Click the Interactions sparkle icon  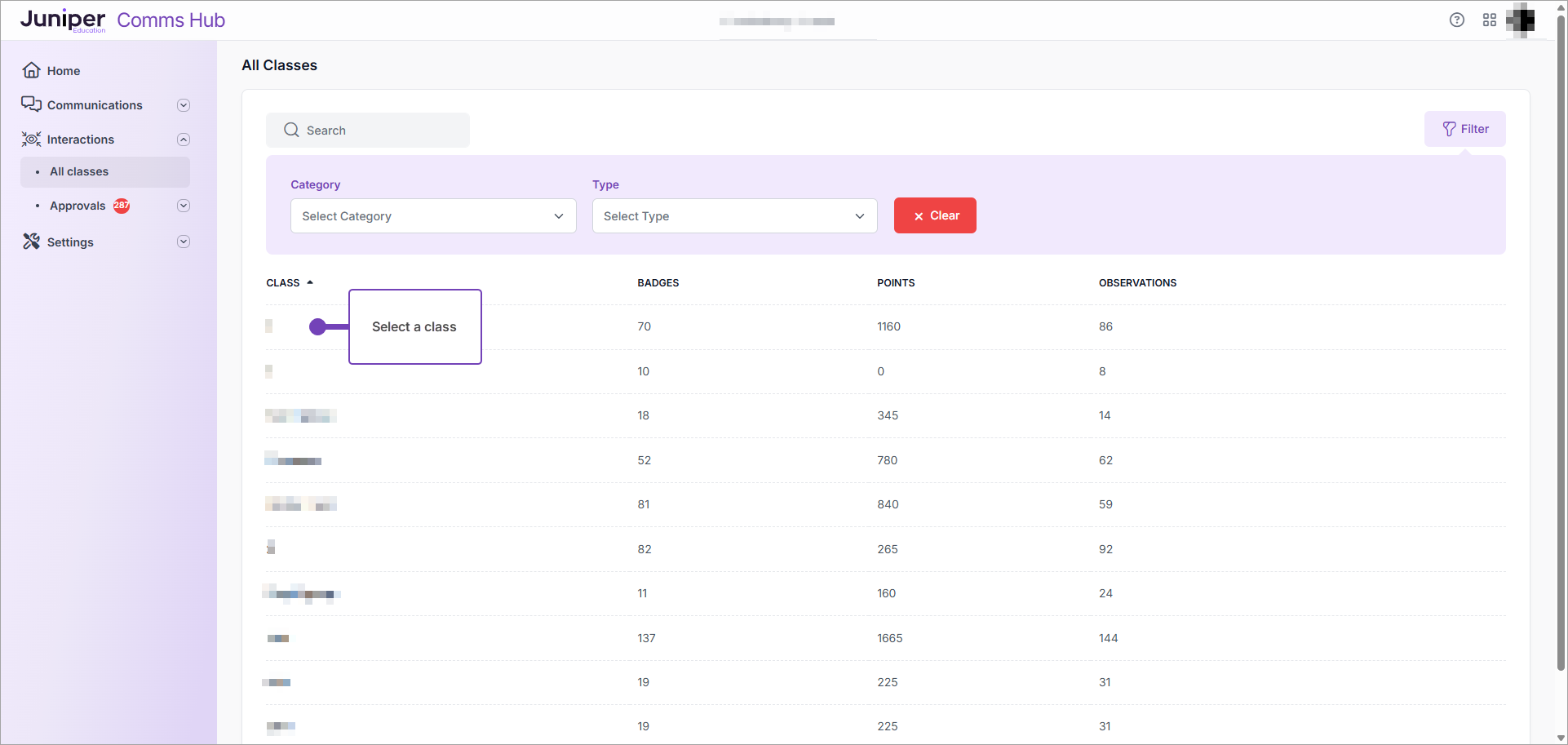click(x=31, y=139)
